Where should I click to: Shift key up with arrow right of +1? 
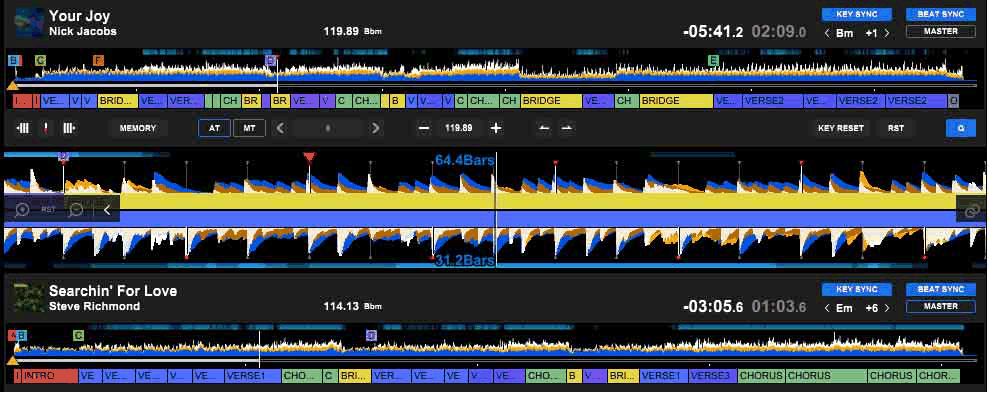pyautogui.click(x=887, y=33)
